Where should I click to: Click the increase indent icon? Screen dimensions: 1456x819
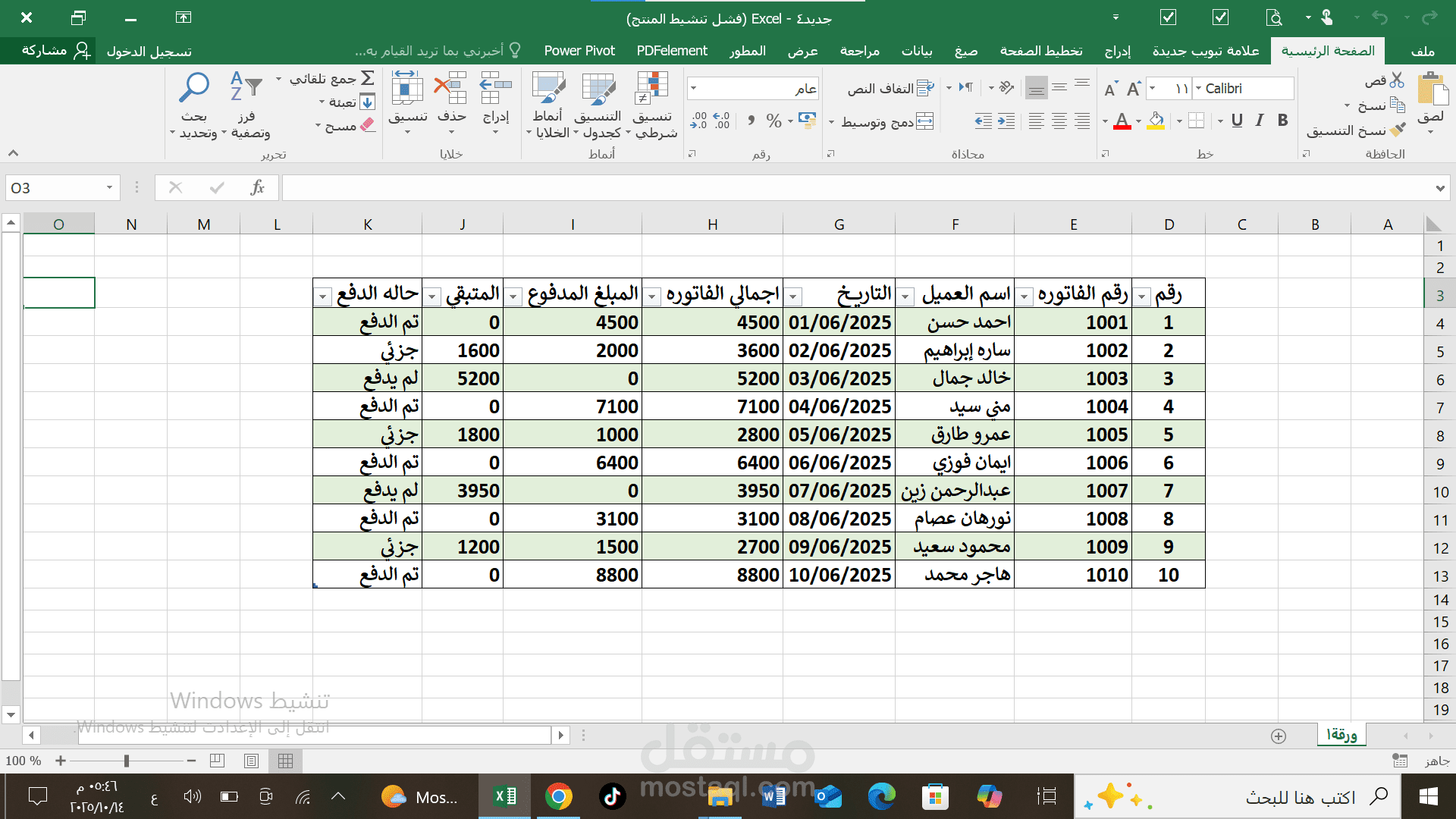point(983,121)
